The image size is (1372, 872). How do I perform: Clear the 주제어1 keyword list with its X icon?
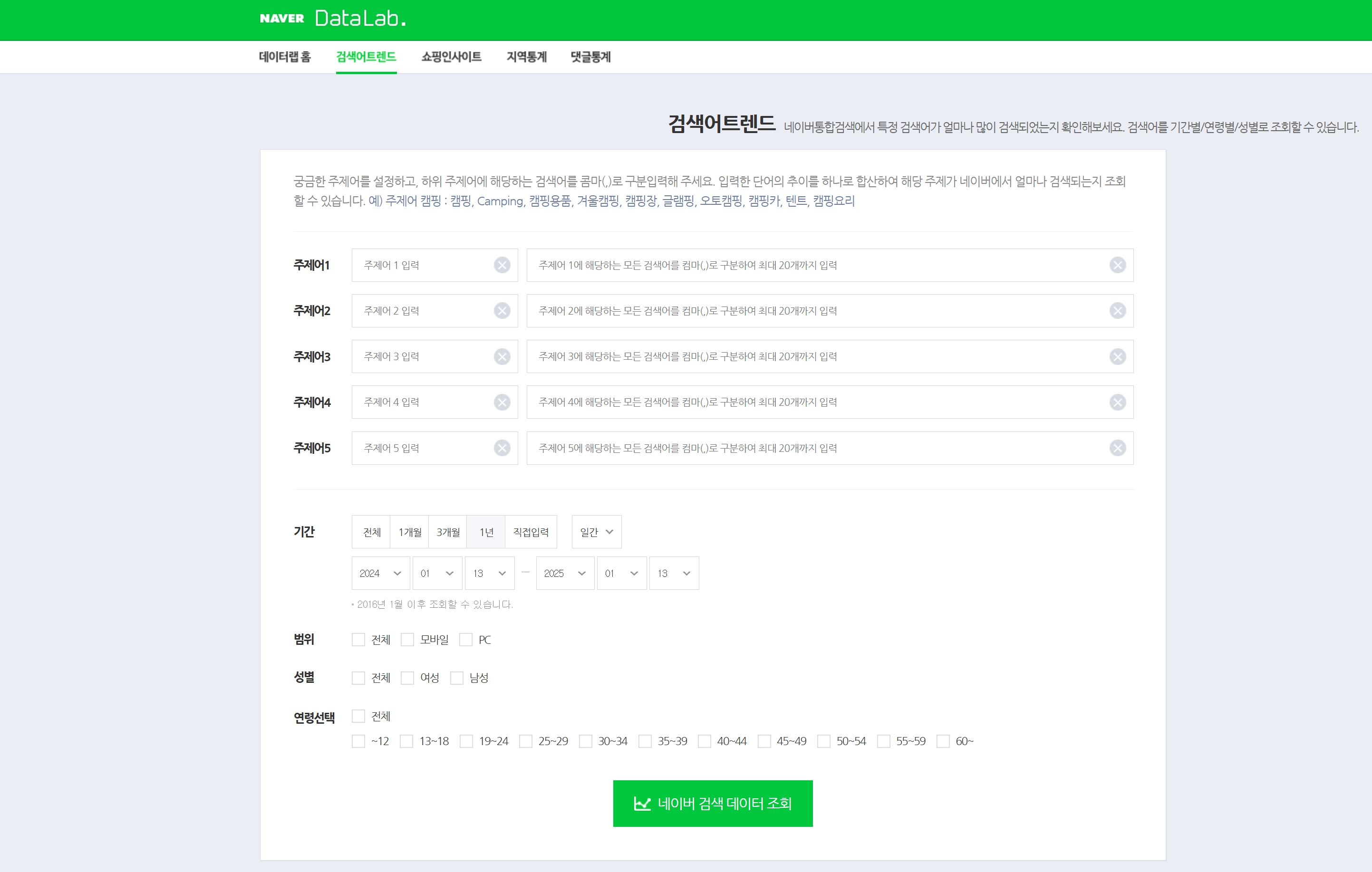click(x=1117, y=265)
